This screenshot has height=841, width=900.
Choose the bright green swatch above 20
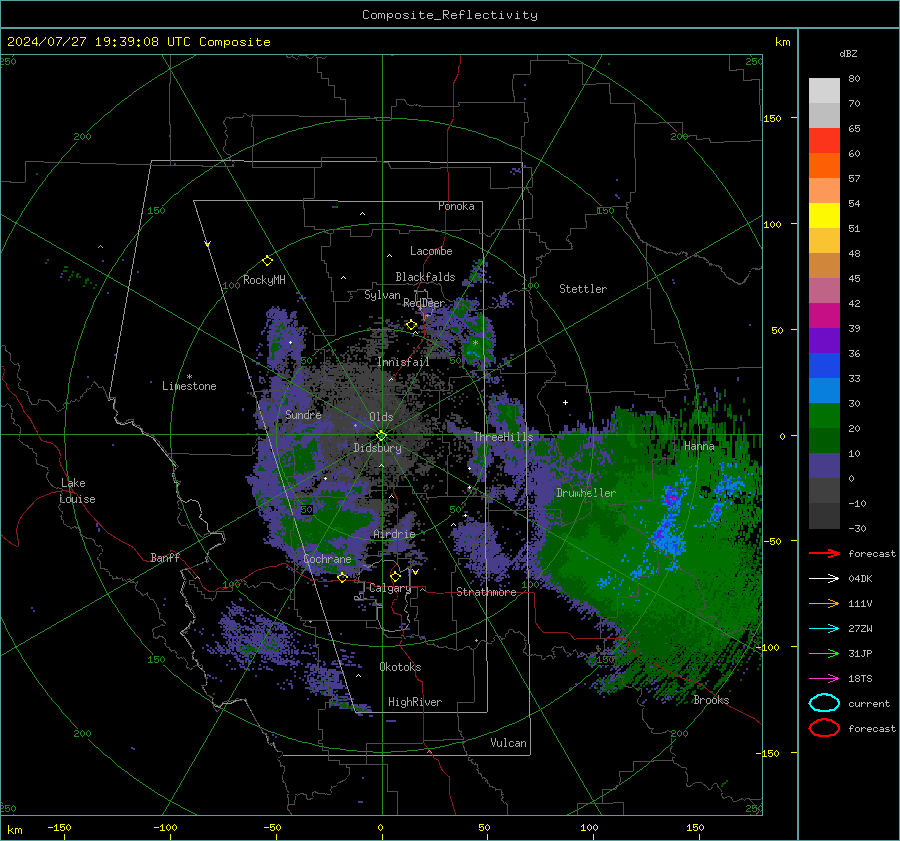pyautogui.click(x=824, y=415)
